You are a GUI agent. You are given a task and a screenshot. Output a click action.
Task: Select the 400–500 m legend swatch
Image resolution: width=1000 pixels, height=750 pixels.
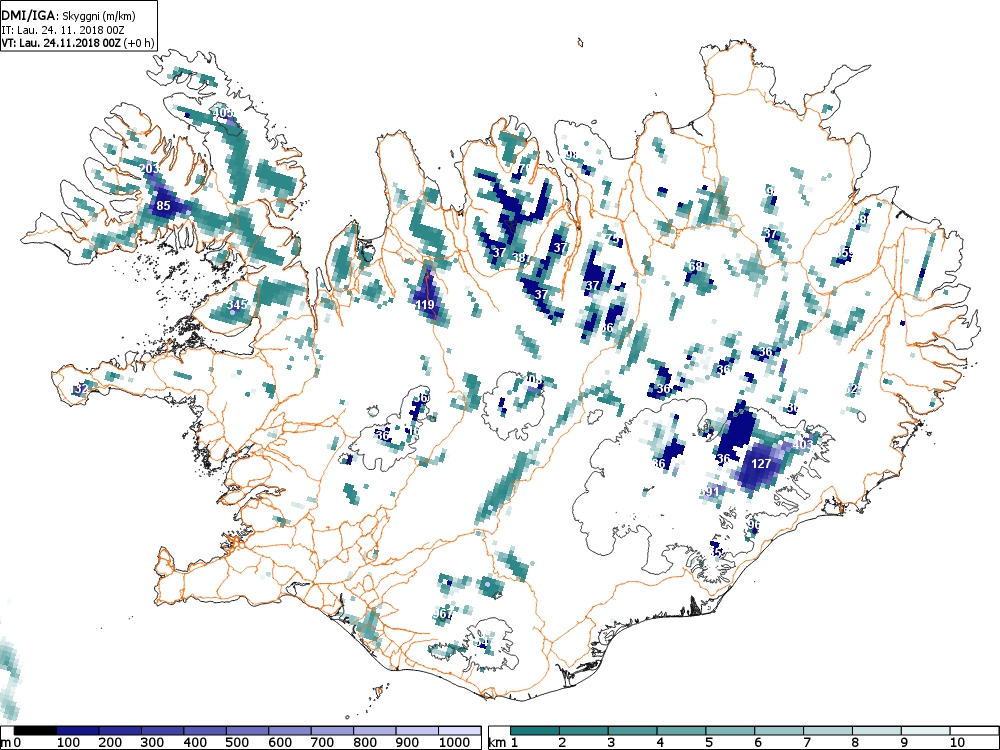point(205,731)
